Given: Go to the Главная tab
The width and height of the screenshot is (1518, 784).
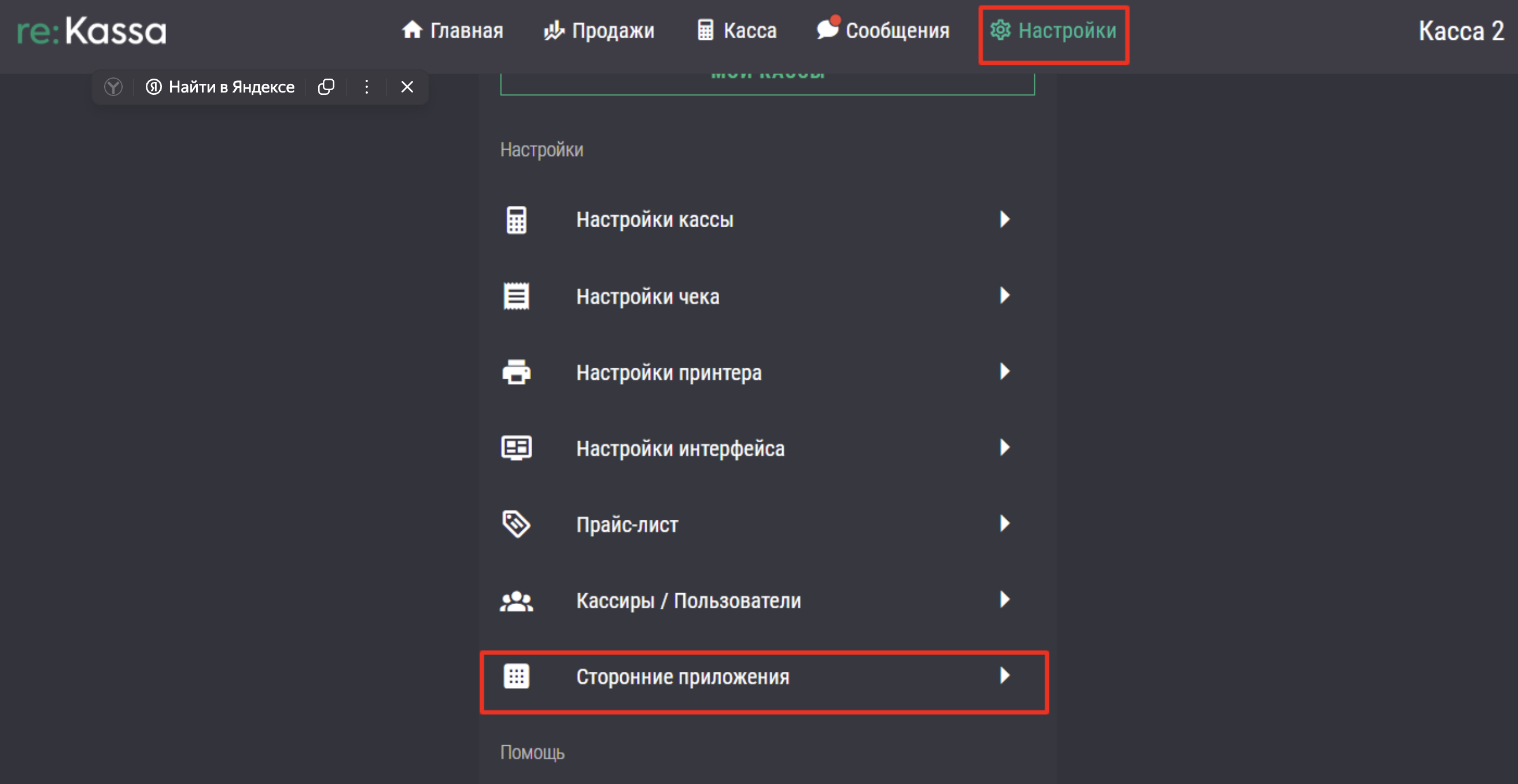Looking at the screenshot, I should tap(452, 31).
